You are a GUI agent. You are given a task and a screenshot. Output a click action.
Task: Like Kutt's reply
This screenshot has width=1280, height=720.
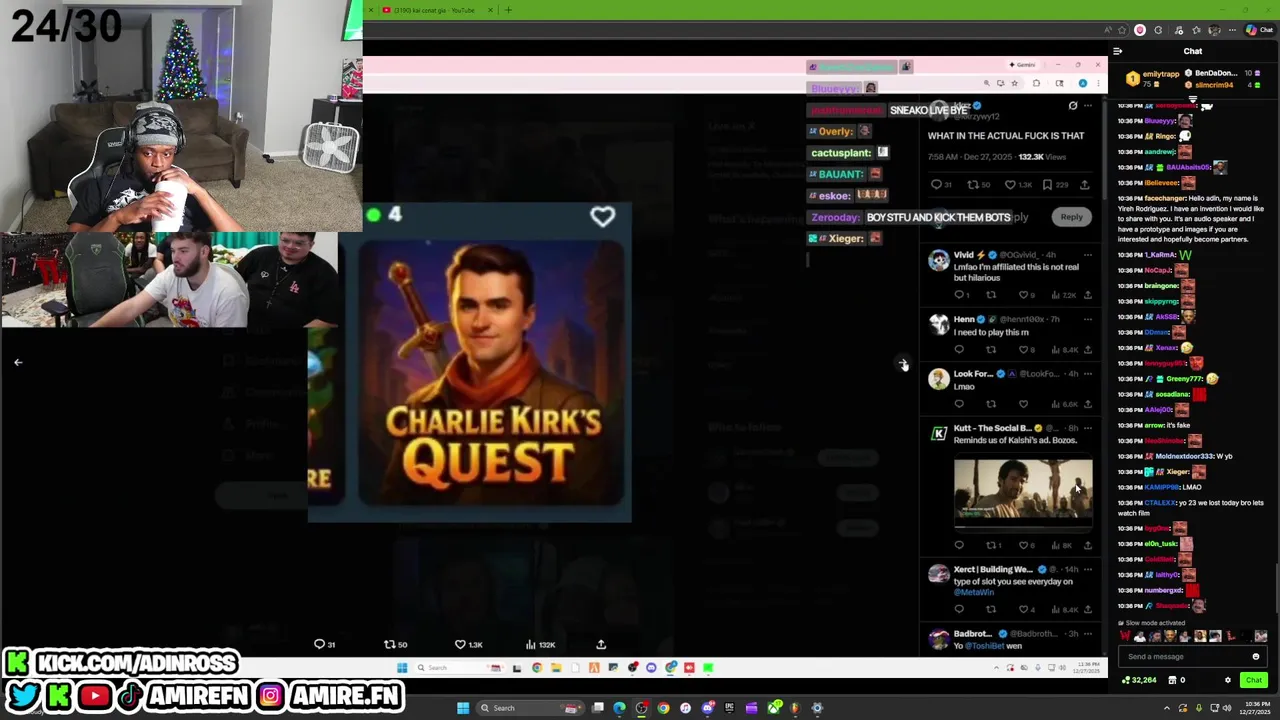pos(1023,545)
